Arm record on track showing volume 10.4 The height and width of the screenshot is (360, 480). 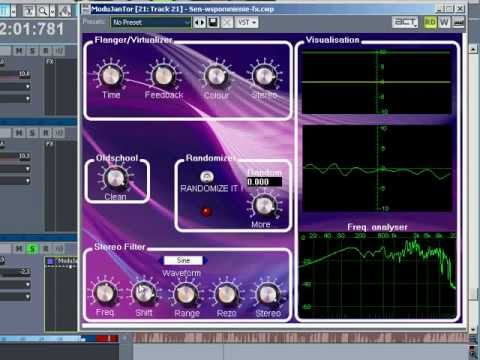46,51
